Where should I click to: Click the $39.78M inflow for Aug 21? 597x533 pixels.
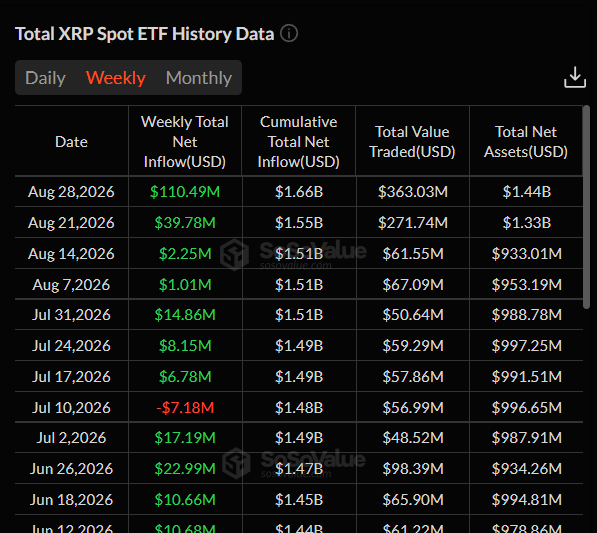coord(185,223)
